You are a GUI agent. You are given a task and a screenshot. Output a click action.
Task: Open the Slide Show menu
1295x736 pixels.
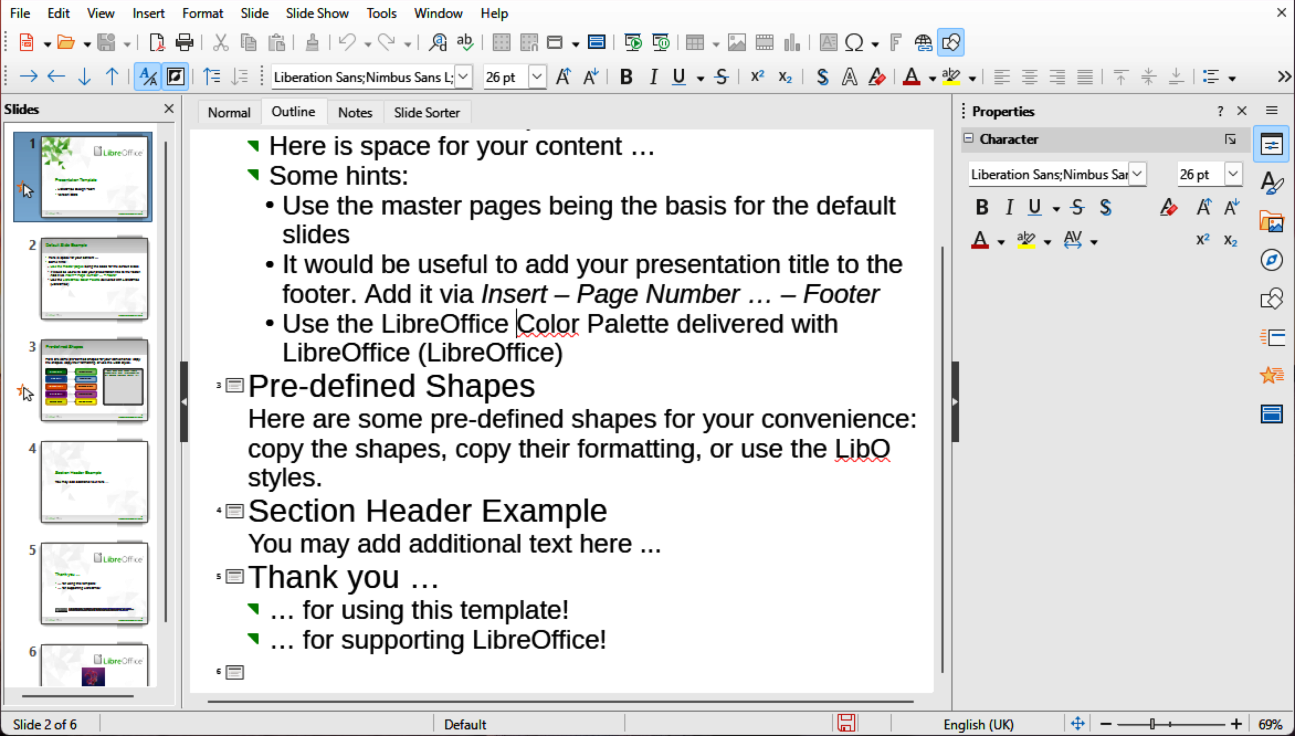click(x=317, y=13)
